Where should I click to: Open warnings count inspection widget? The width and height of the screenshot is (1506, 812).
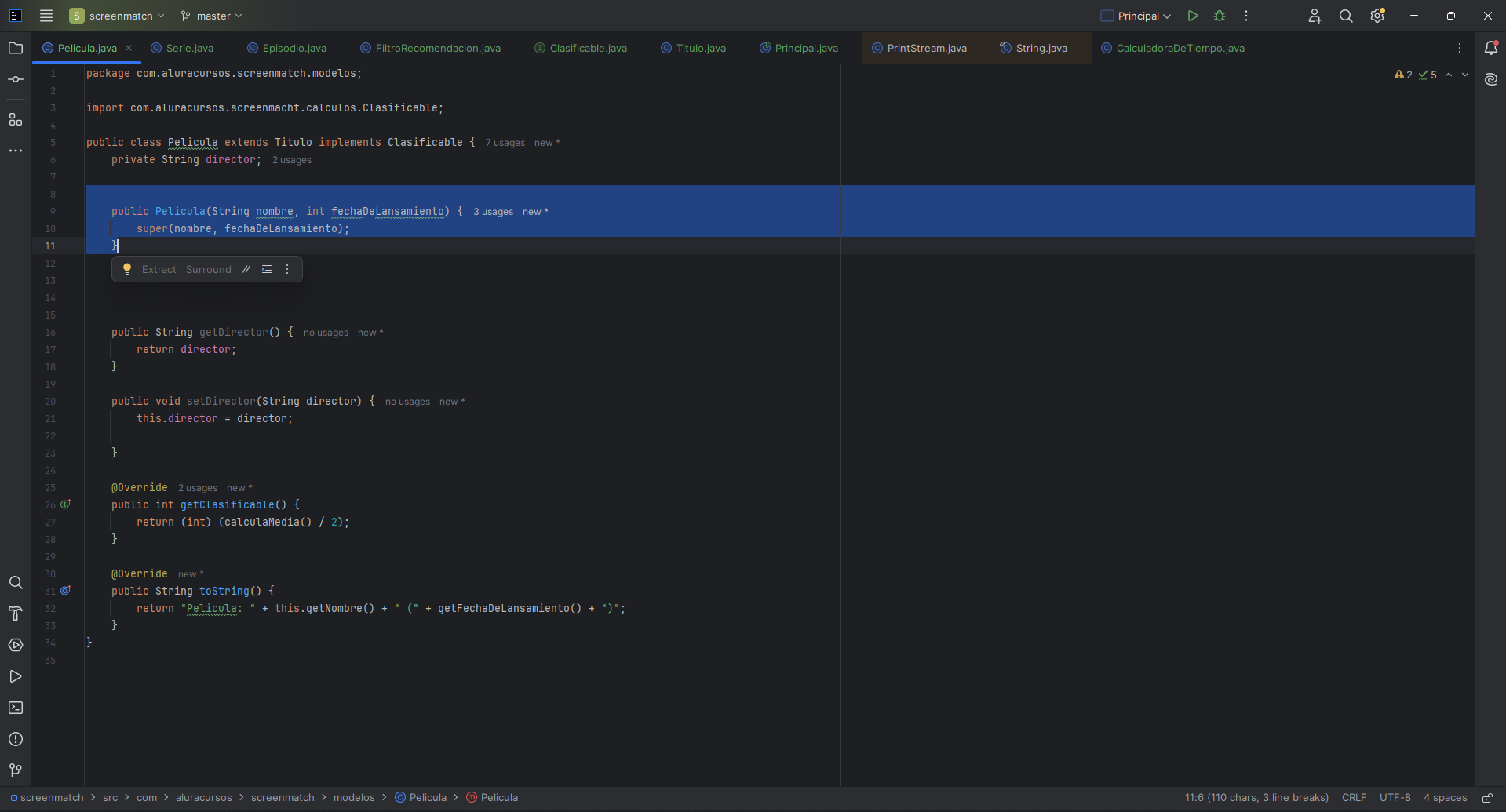(x=1403, y=75)
